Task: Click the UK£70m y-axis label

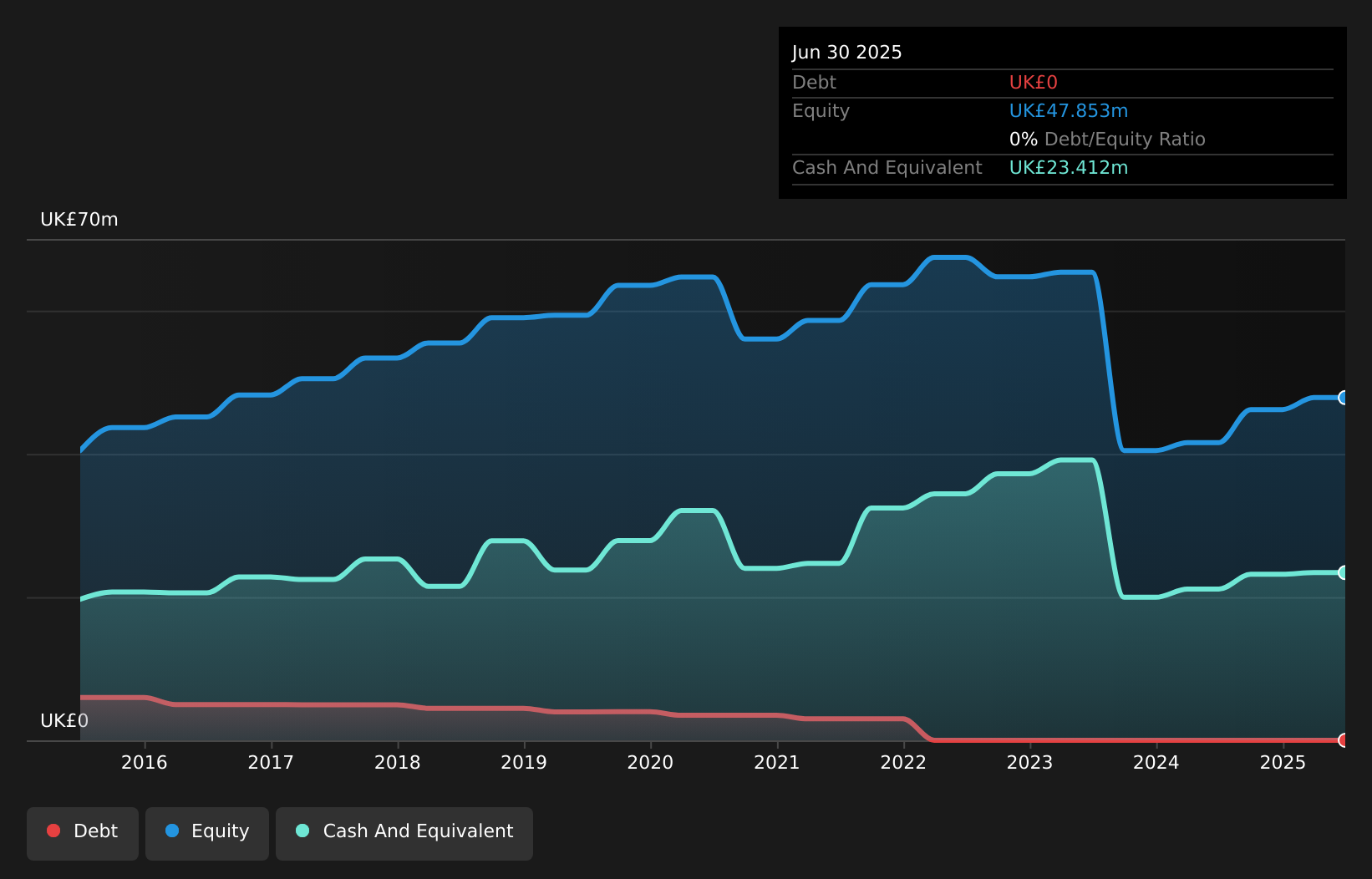Action: coord(79,220)
